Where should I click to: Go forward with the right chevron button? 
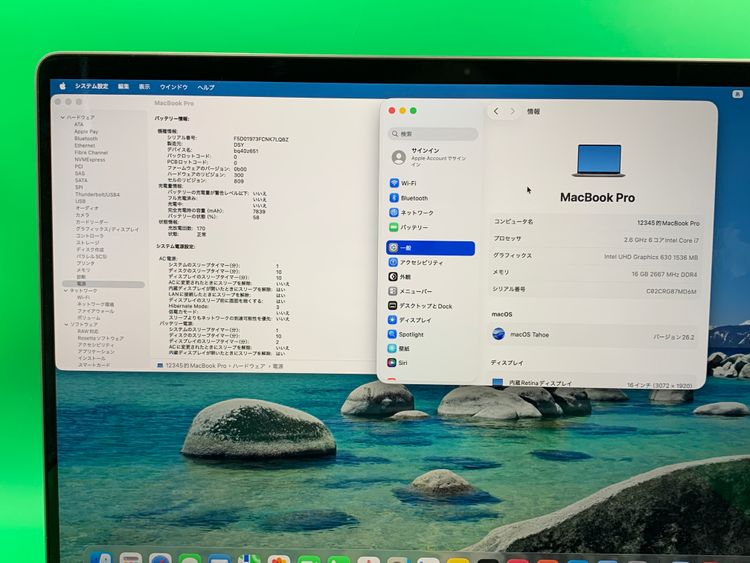512,111
